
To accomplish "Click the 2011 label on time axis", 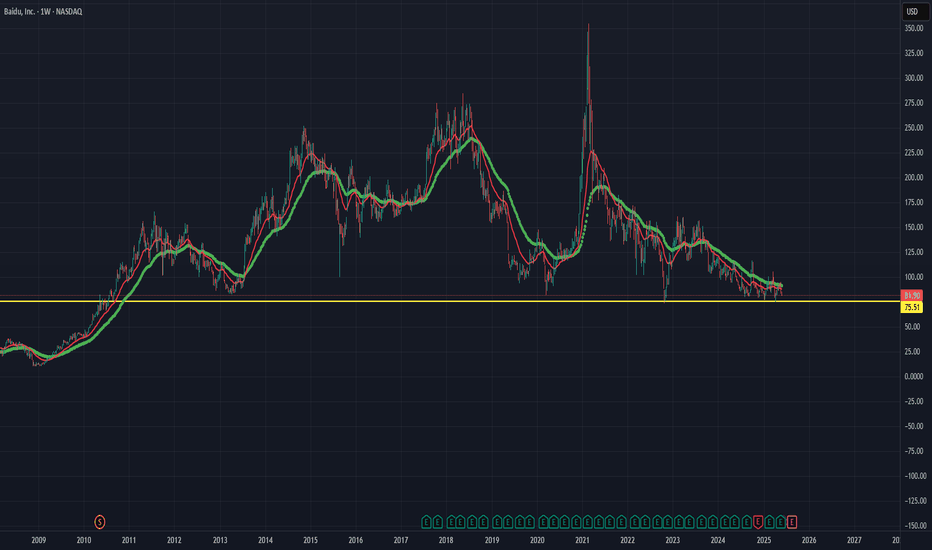I will click(129, 540).
